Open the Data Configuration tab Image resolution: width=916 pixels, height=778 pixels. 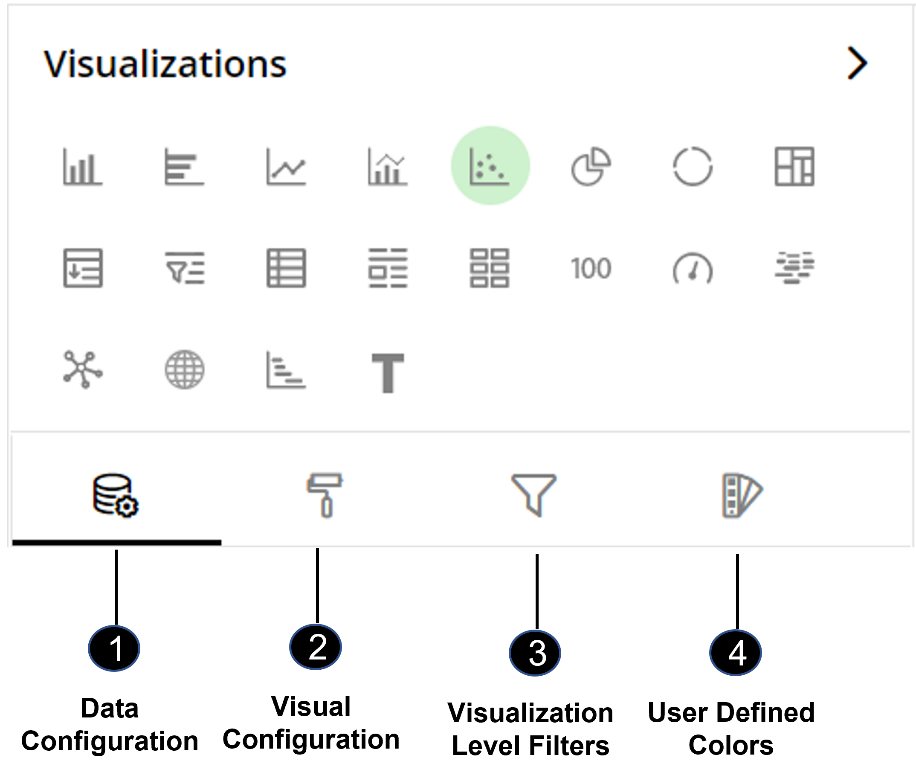(x=116, y=495)
